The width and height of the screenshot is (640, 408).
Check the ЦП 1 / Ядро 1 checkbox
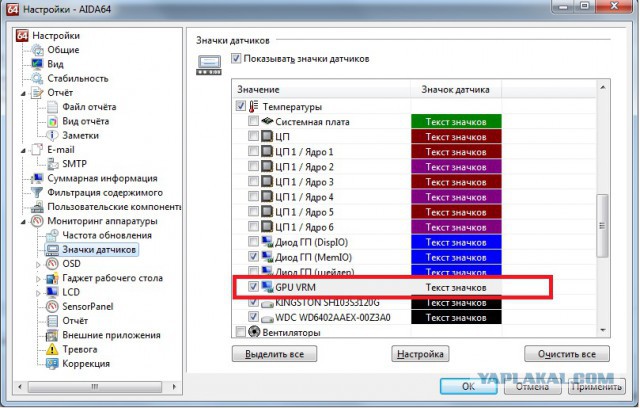click(x=253, y=151)
